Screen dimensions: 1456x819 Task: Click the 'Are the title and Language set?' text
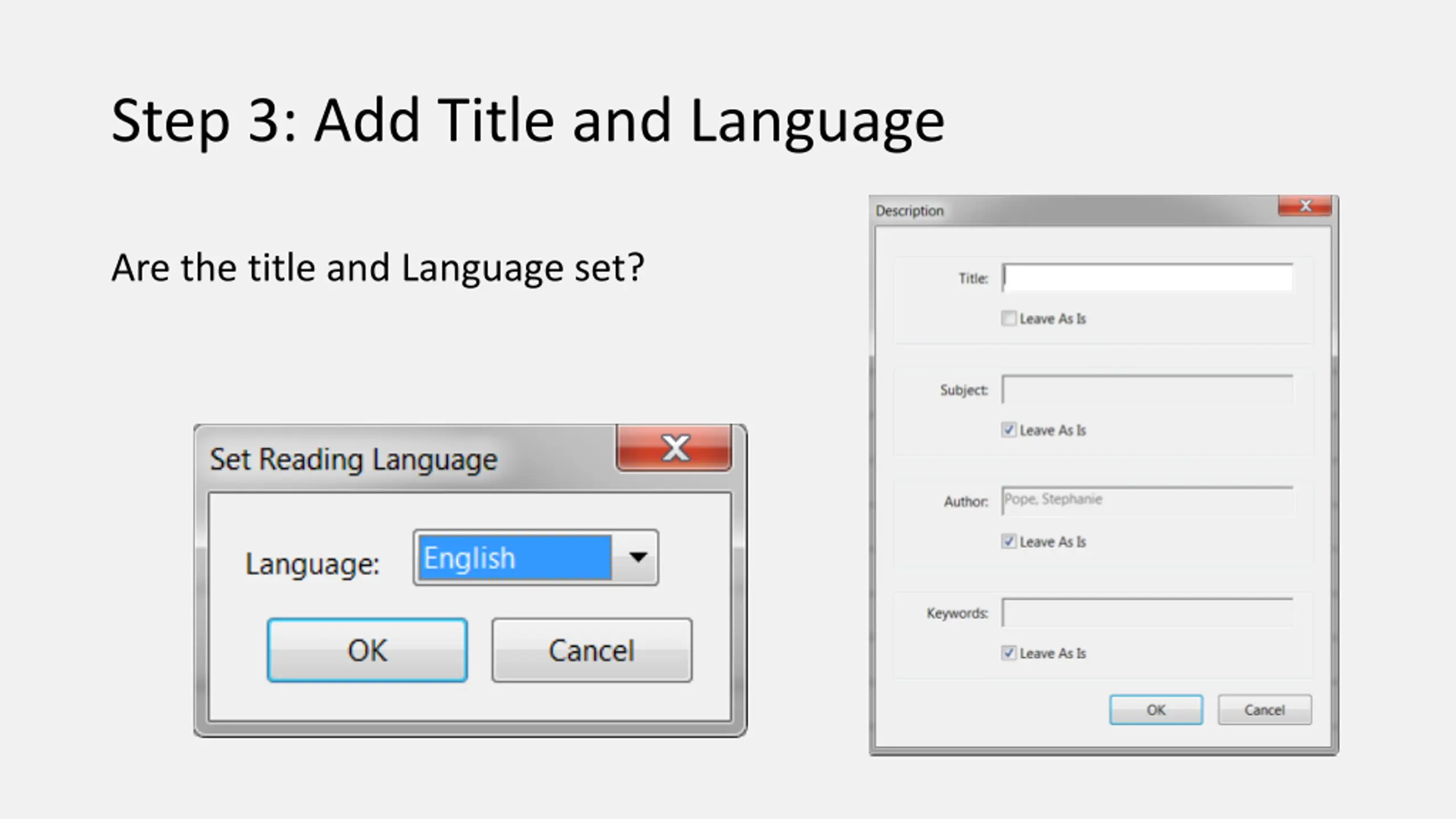coord(378,268)
